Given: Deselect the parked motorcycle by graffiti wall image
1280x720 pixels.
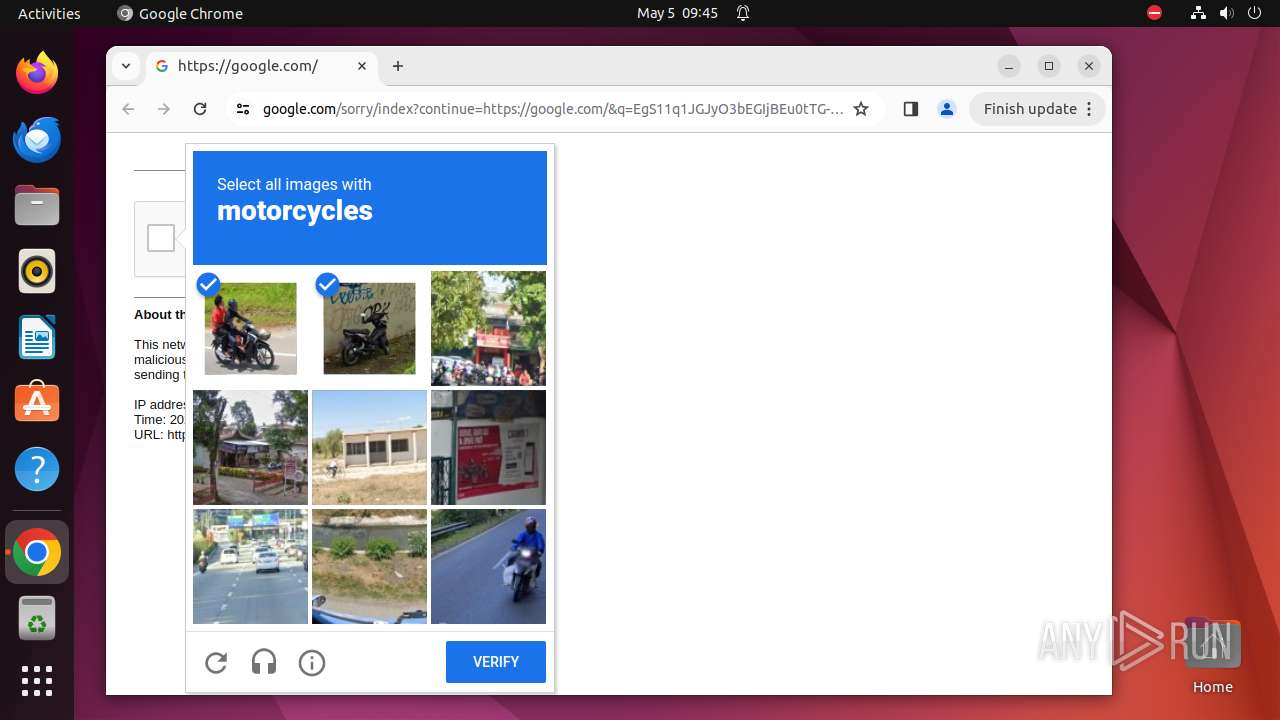Looking at the screenshot, I should point(369,328).
